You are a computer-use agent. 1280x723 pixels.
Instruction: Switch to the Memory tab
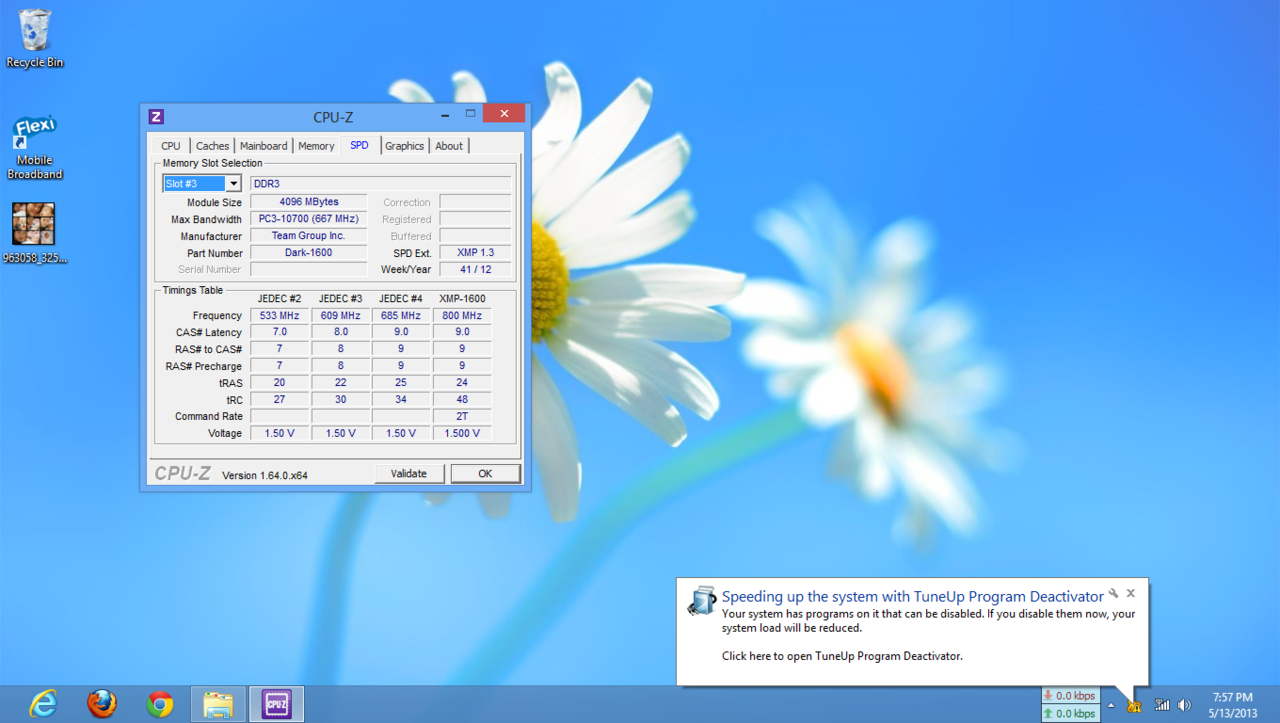(316, 146)
